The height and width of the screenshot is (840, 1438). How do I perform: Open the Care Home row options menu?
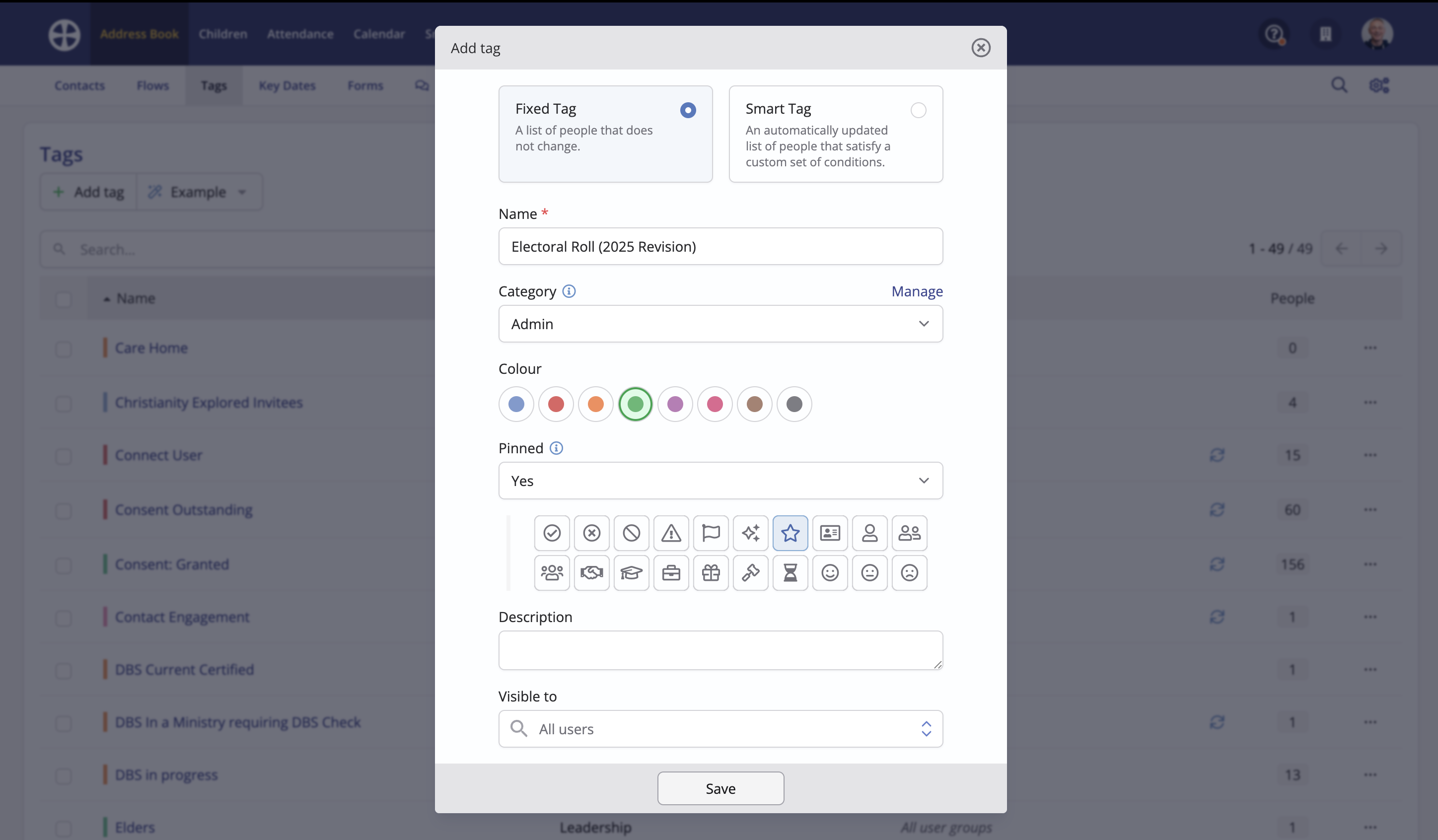coord(1370,348)
